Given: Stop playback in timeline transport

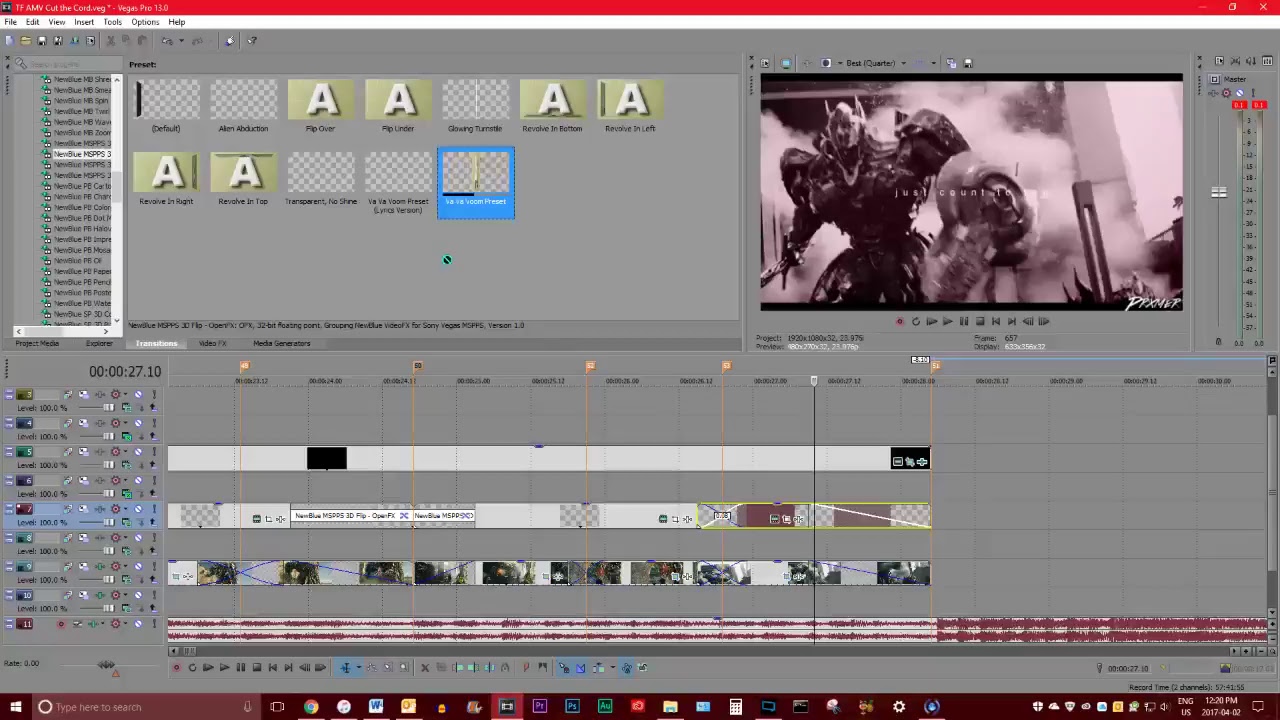Looking at the screenshot, I should click(x=256, y=668).
